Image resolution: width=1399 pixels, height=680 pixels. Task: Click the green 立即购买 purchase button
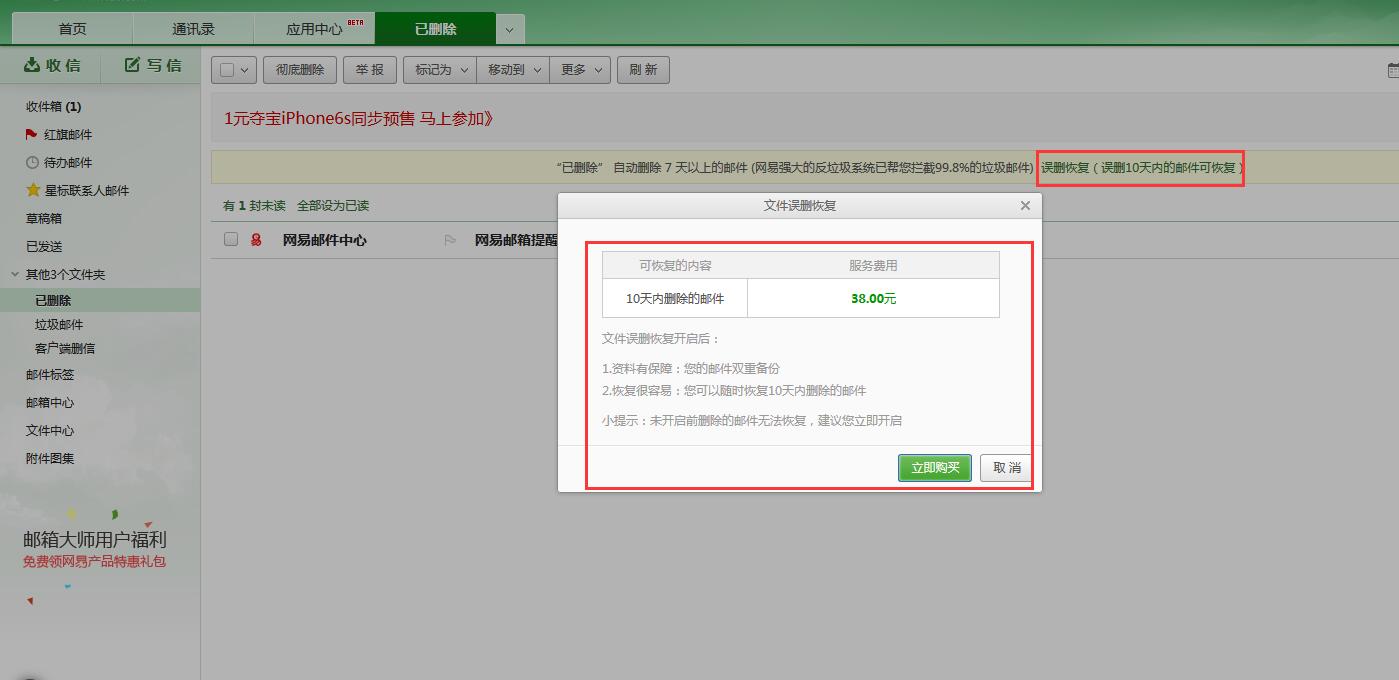coord(933,467)
